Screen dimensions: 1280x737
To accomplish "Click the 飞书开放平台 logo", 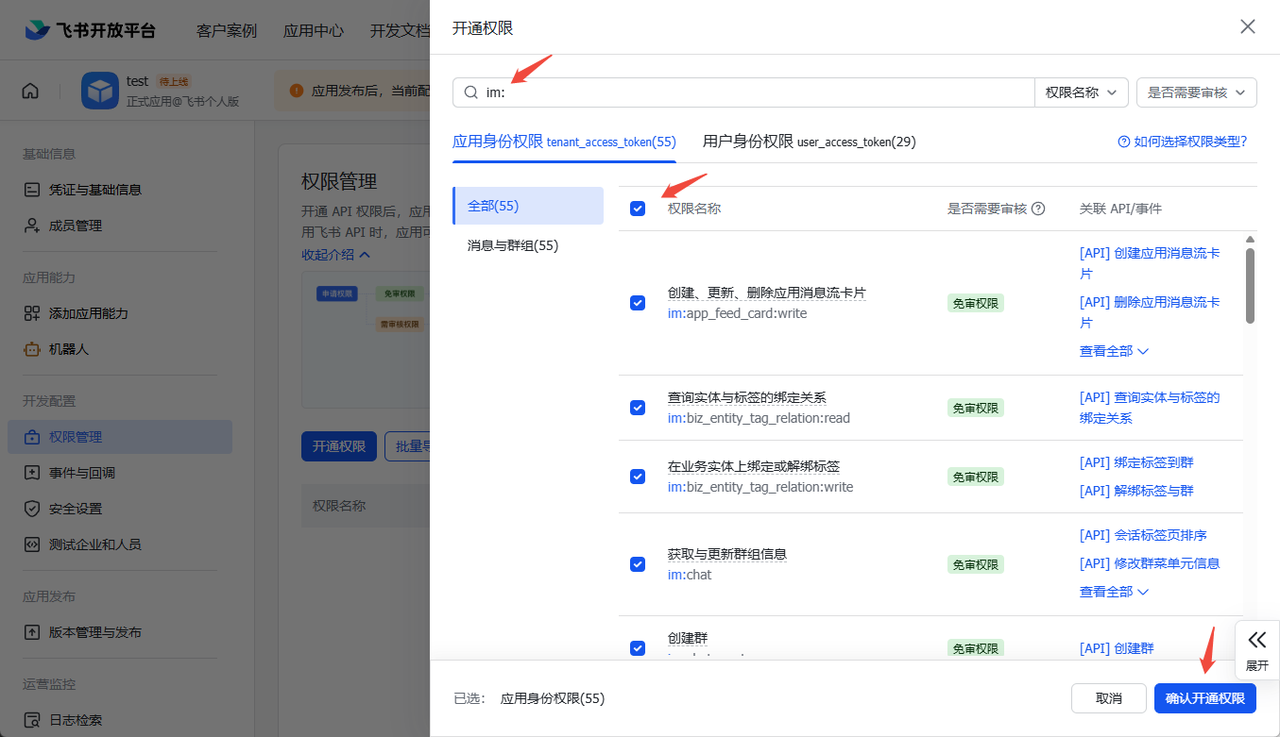I will (91, 30).
